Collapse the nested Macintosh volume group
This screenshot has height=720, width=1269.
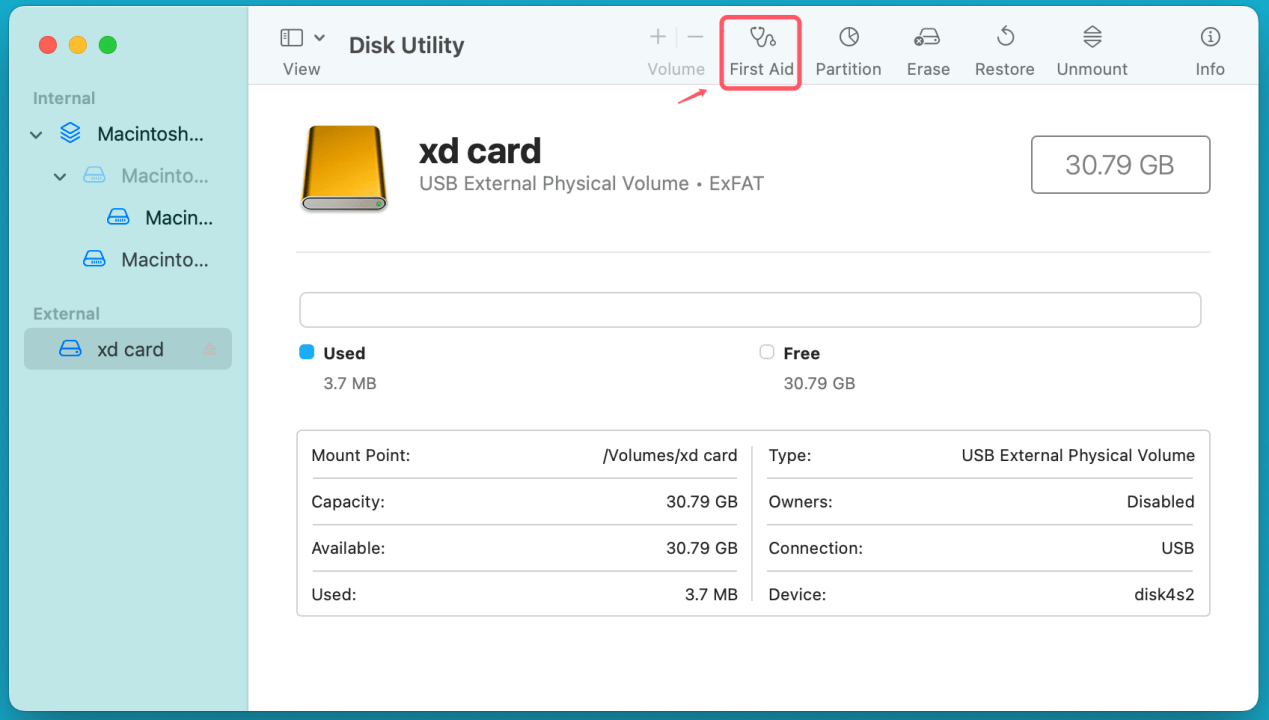[x=60, y=176]
